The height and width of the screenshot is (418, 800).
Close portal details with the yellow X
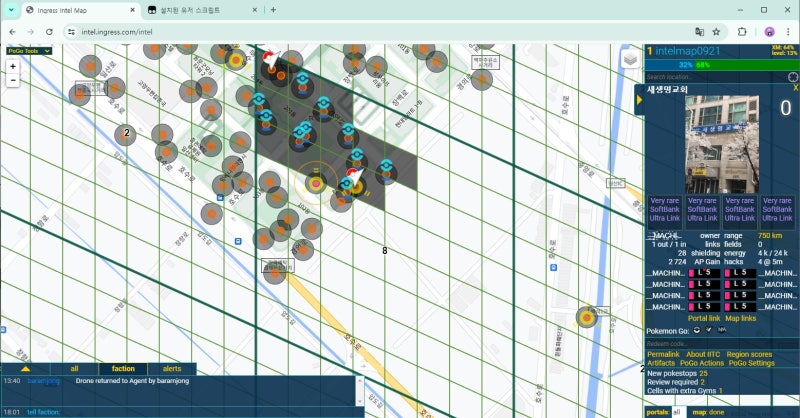coord(795,88)
